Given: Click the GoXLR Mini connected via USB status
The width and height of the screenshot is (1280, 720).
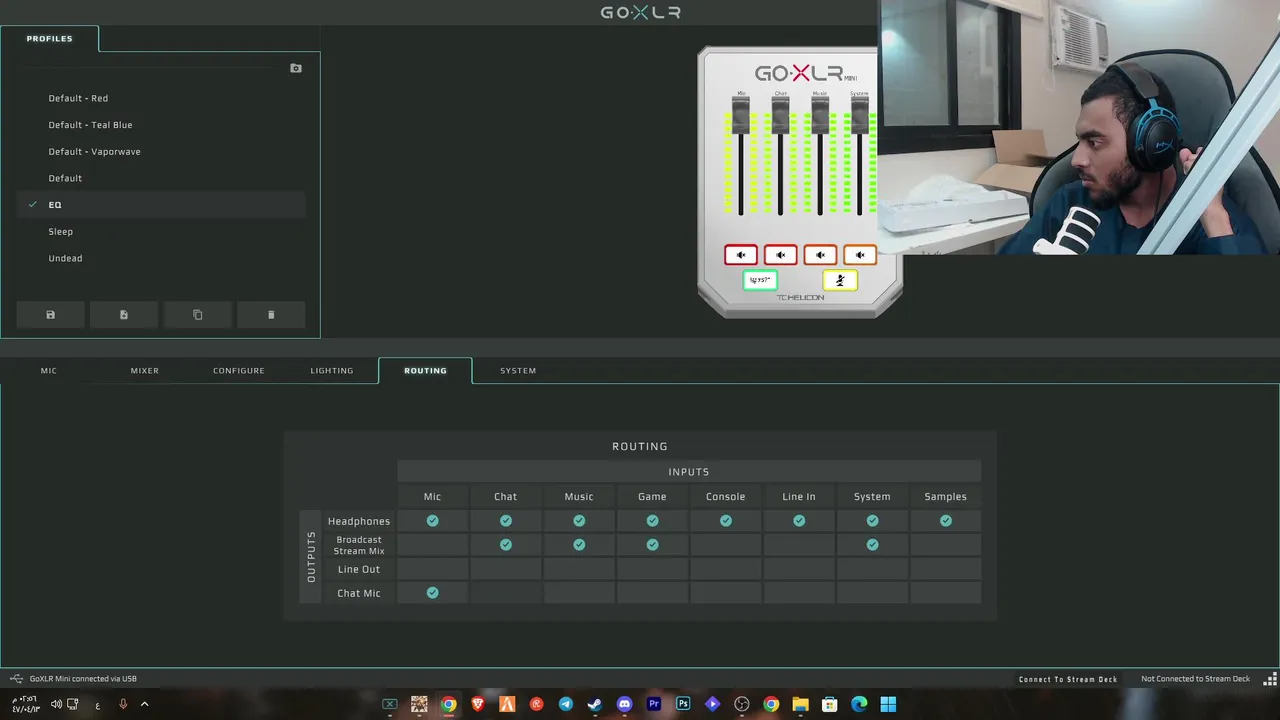Looking at the screenshot, I should tap(83, 679).
